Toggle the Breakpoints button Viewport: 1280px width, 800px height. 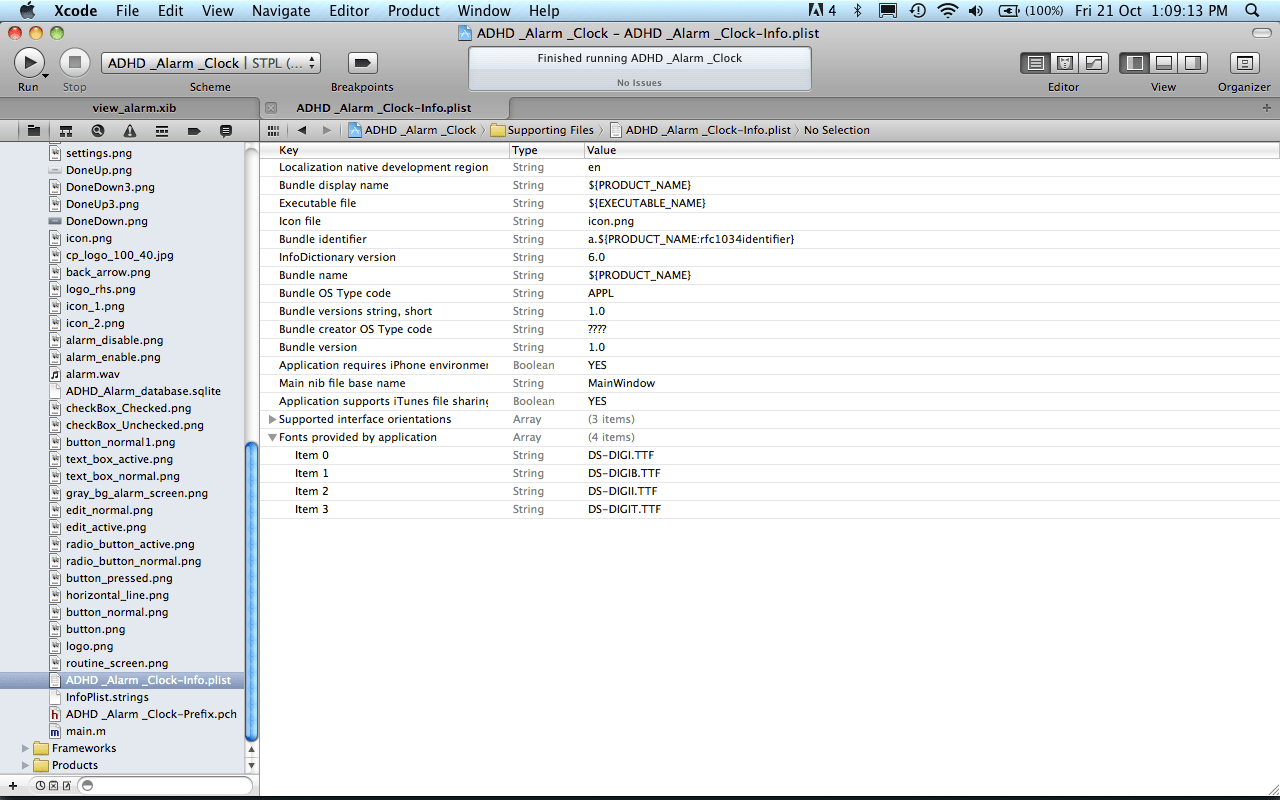[x=362, y=63]
